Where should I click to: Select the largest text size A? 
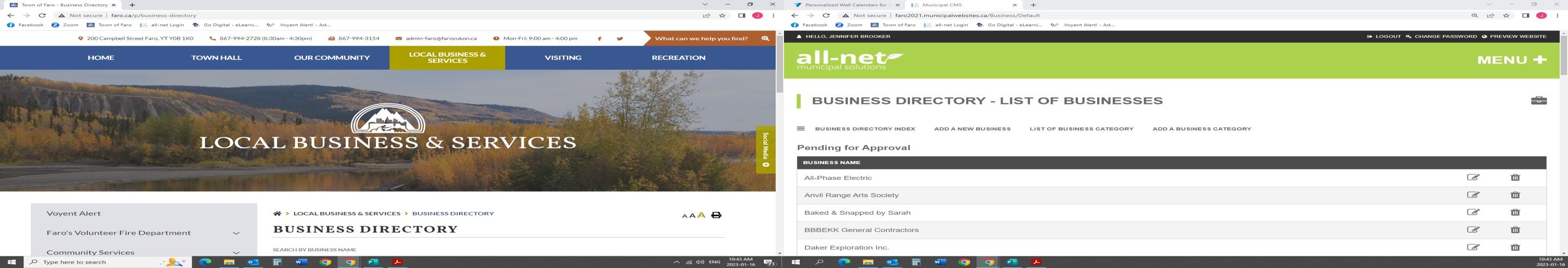tap(701, 215)
